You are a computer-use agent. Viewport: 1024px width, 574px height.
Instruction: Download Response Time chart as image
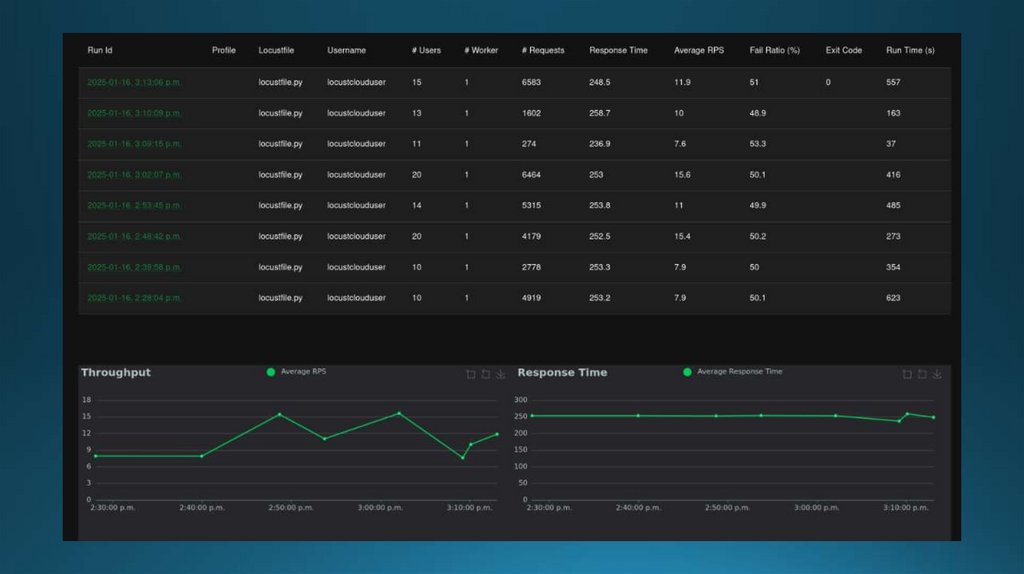[x=937, y=374]
